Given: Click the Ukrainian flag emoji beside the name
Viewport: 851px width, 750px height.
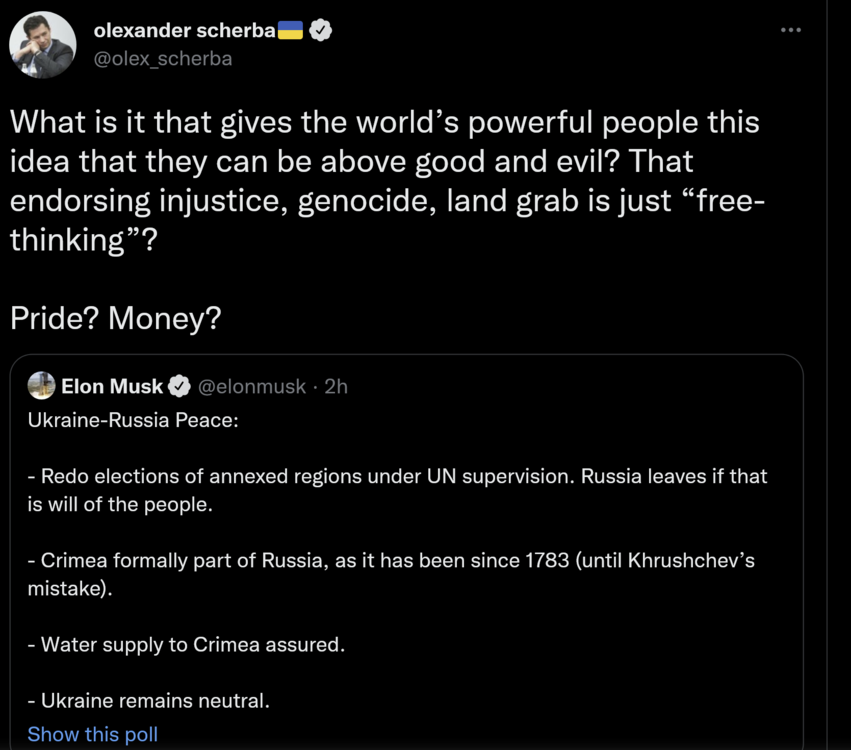Looking at the screenshot, I should (x=290, y=31).
